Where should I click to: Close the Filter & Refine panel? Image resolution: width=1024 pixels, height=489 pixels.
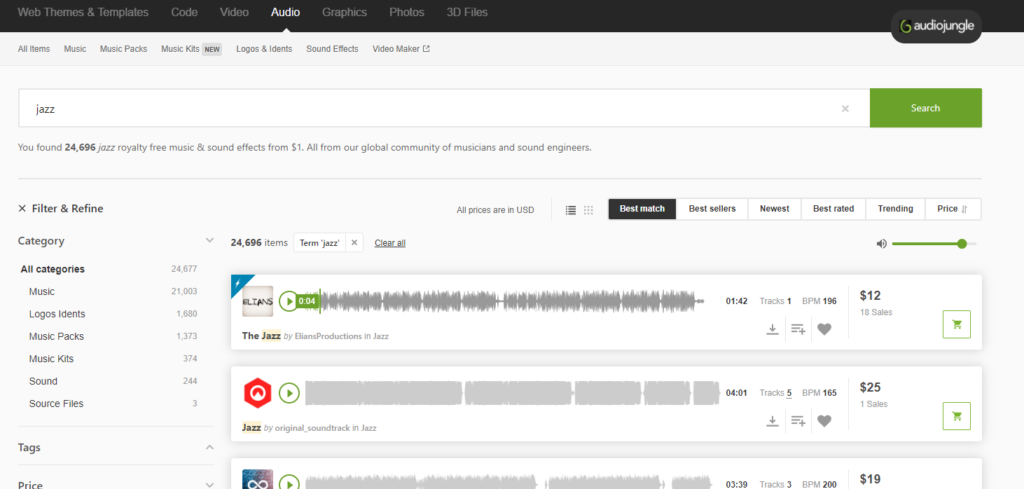(x=22, y=209)
